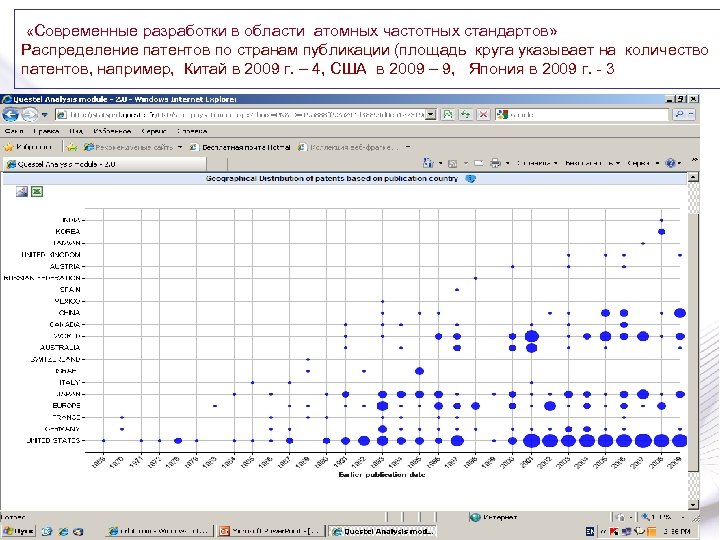Open the Безопасность command bar menu

pyautogui.click(x=592, y=163)
